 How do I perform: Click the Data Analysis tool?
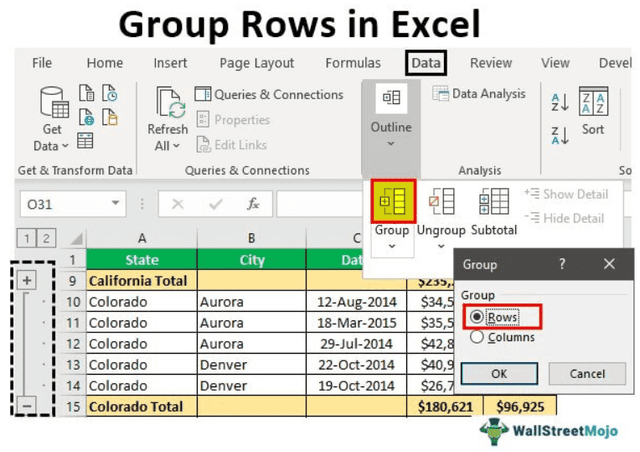479,94
